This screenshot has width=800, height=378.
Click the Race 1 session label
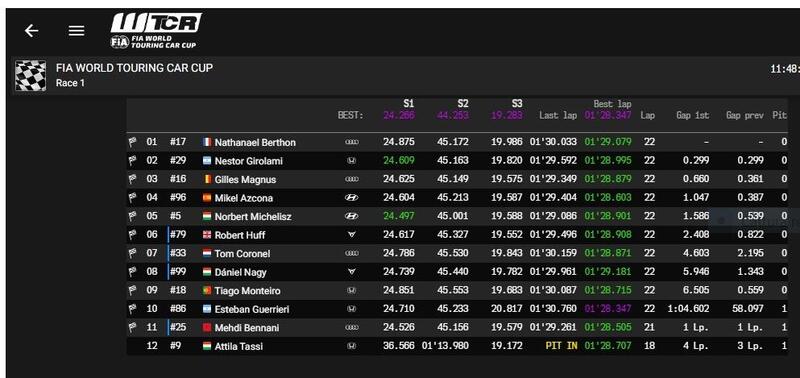pyautogui.click(x=70, y=83)
